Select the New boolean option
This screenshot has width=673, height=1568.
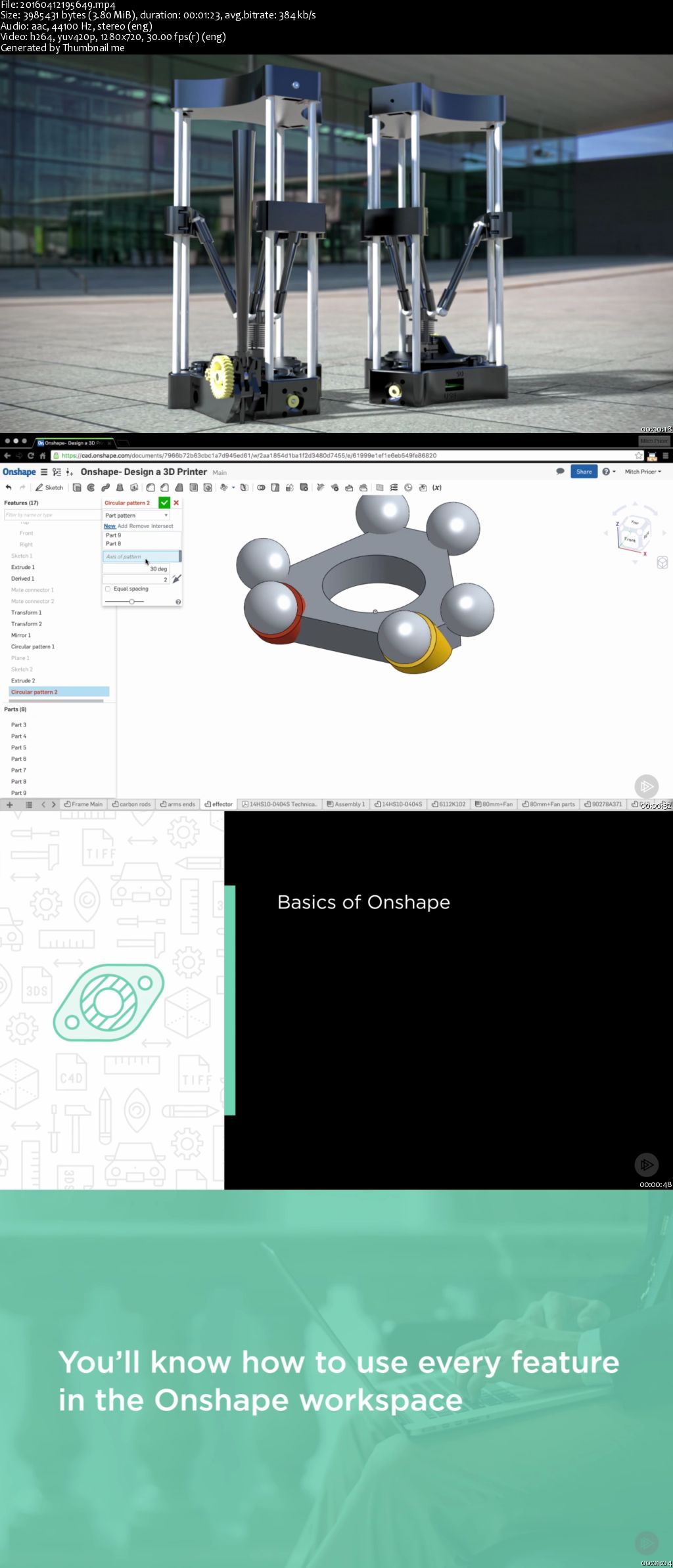click(x=110, y=526)
